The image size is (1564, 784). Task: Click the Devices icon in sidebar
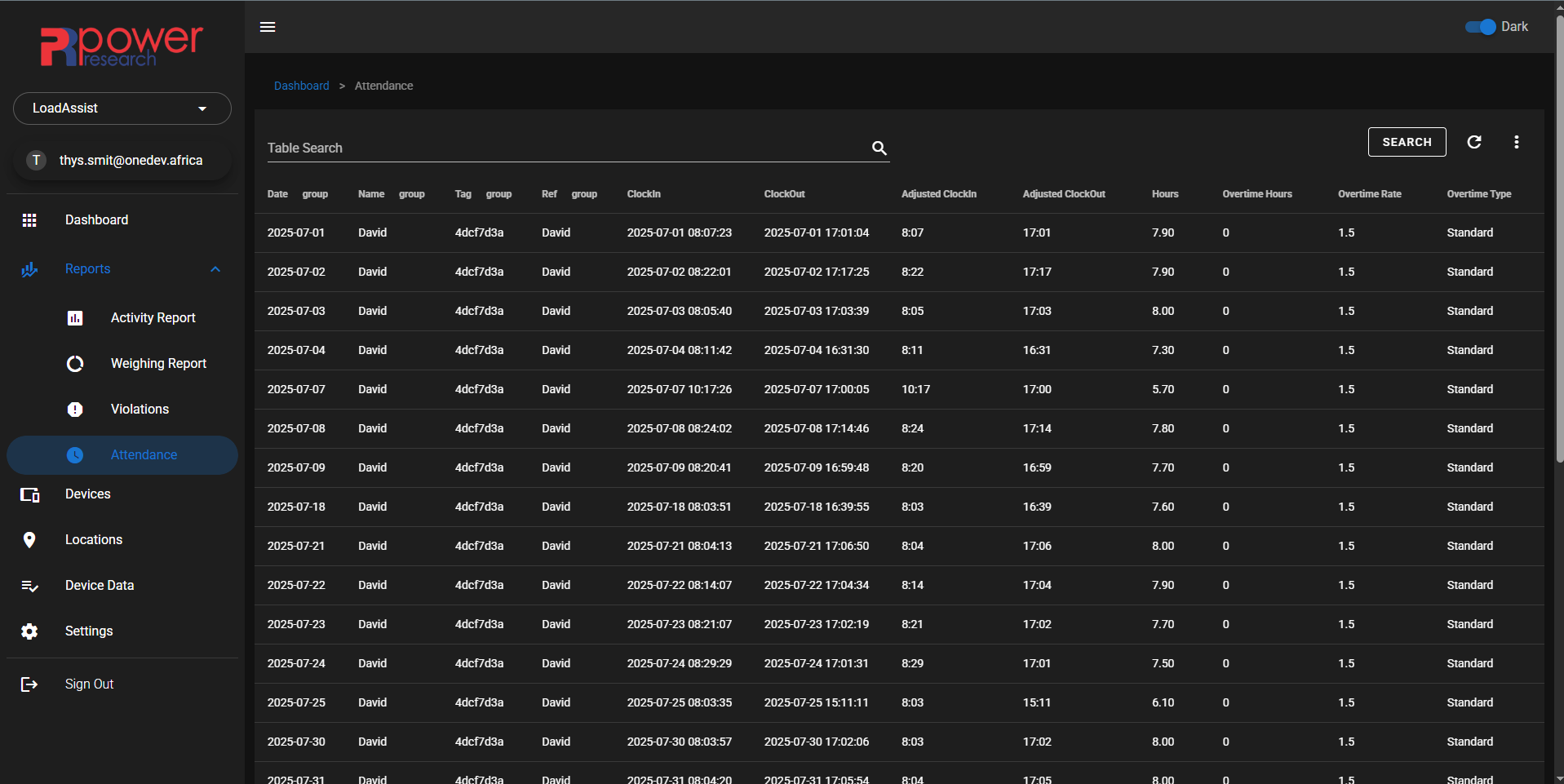click(x=29, y=494)
